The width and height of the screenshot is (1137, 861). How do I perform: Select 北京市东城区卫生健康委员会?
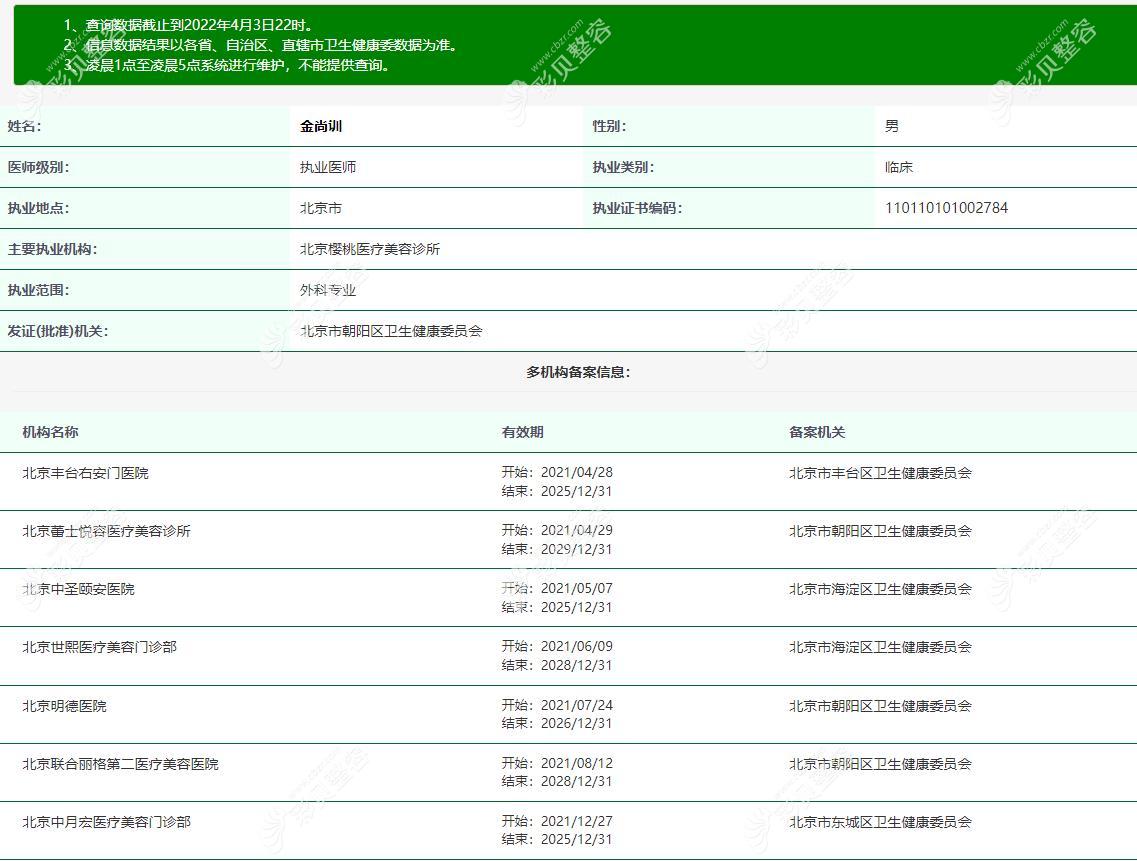click(x=880, y=822)
